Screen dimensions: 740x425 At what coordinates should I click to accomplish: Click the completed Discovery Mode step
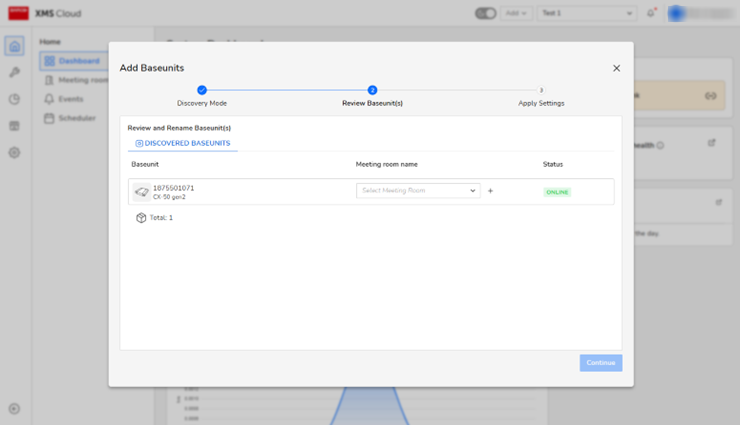coord(202,90)
